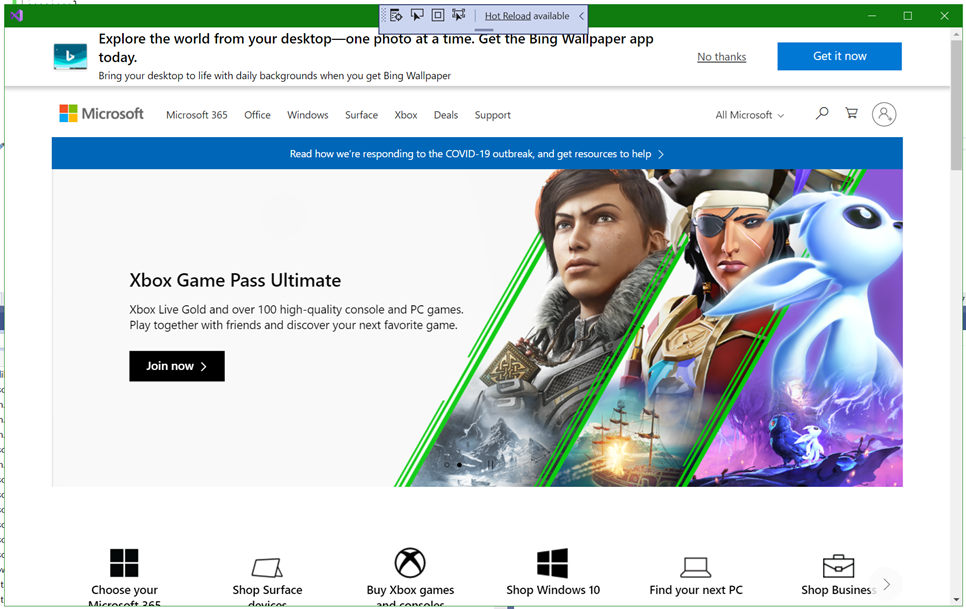
Task: Open the Microsoft 365 nav item
Action: (197, 115)
